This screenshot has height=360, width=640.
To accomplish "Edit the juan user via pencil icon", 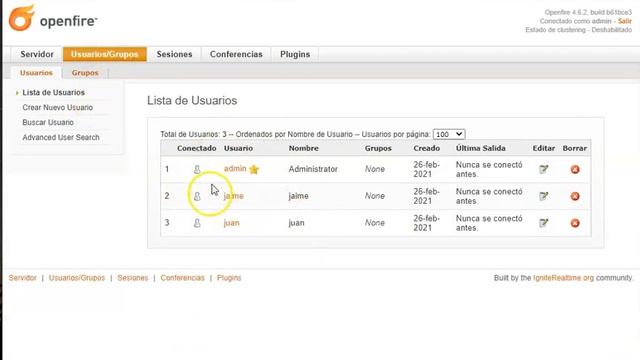I will point(543,223).
